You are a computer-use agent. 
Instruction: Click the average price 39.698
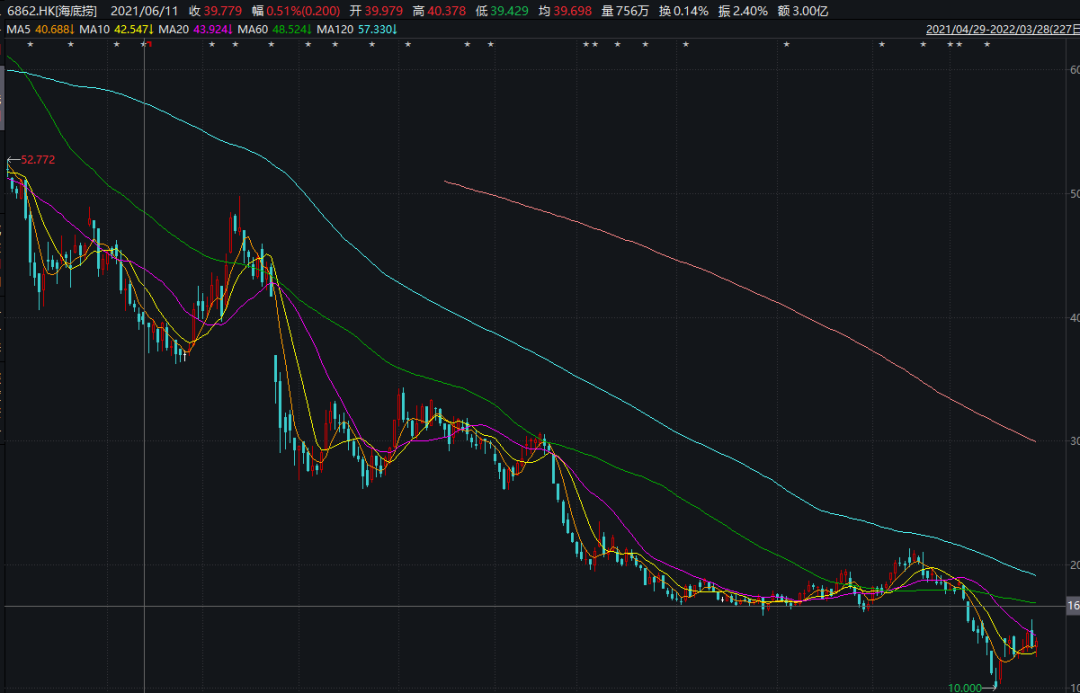pyautogui.click(x=572, y=11)
